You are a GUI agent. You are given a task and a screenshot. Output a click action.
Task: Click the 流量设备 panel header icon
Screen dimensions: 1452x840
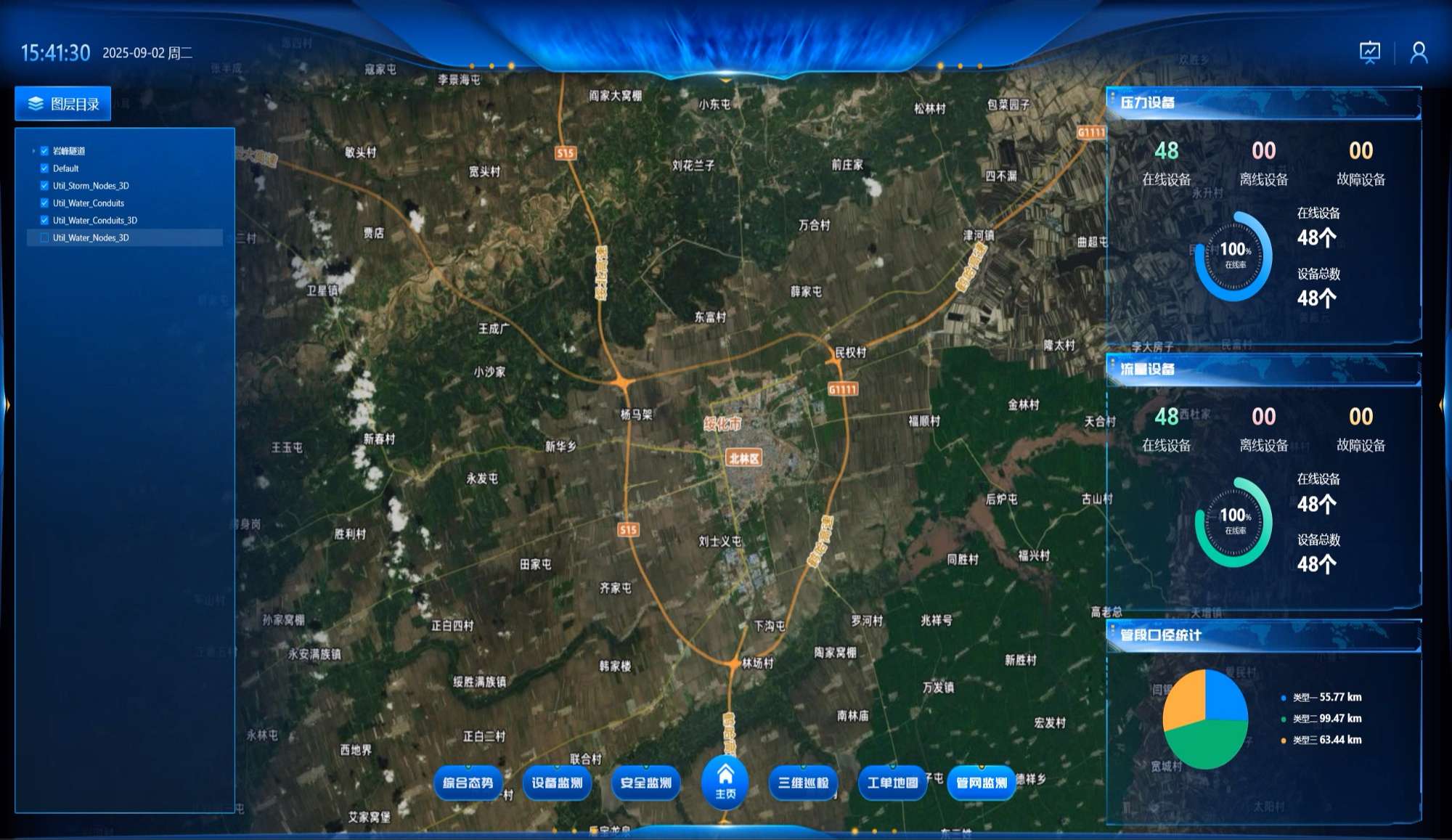click(1112, 364)
